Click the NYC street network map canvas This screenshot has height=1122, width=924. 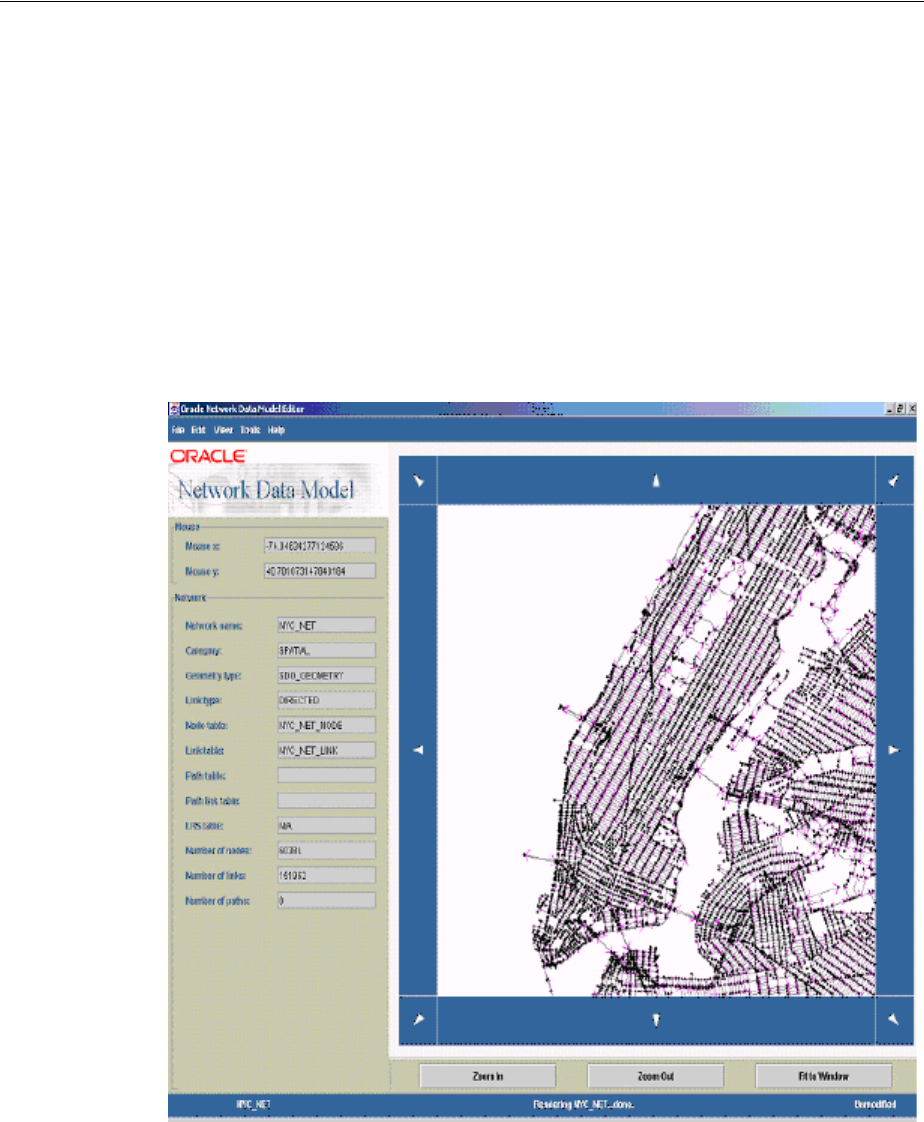point(656,750)
